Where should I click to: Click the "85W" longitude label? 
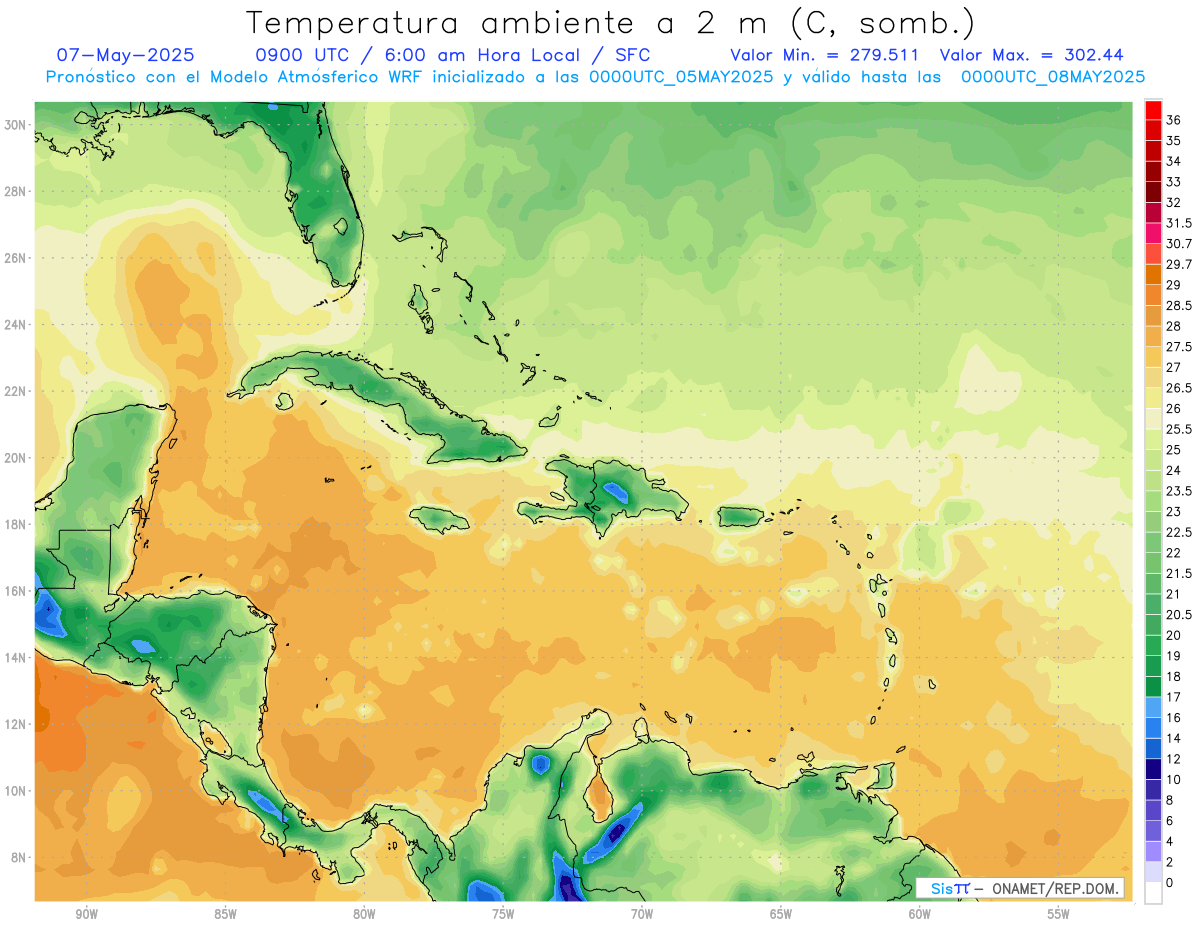(225, 915)
